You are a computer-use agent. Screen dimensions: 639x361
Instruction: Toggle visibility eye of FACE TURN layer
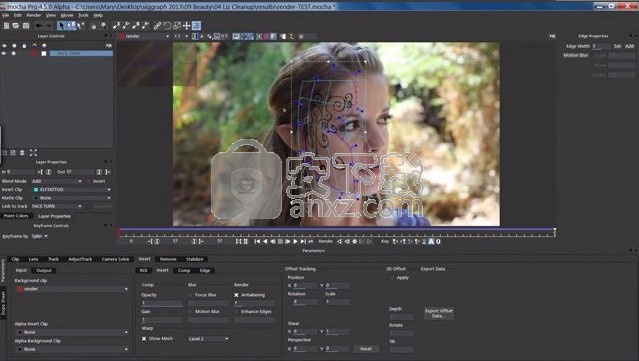coord(4,53)
